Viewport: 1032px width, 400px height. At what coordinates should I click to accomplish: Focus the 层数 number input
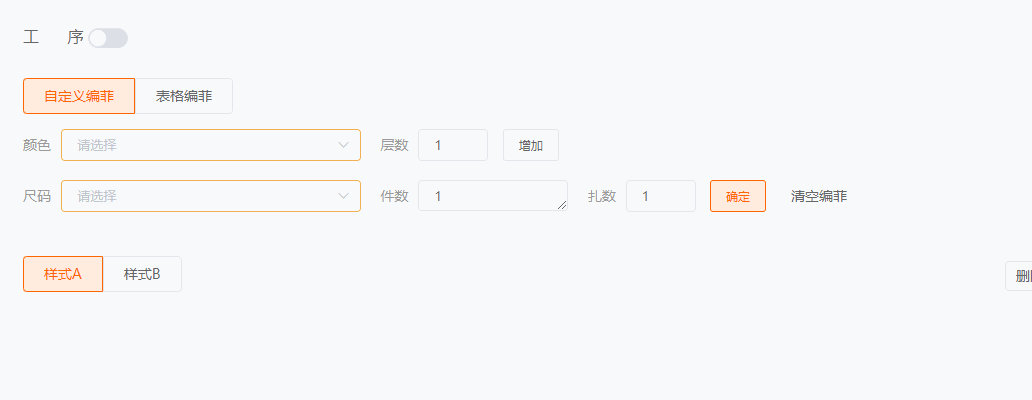point(452,145)
